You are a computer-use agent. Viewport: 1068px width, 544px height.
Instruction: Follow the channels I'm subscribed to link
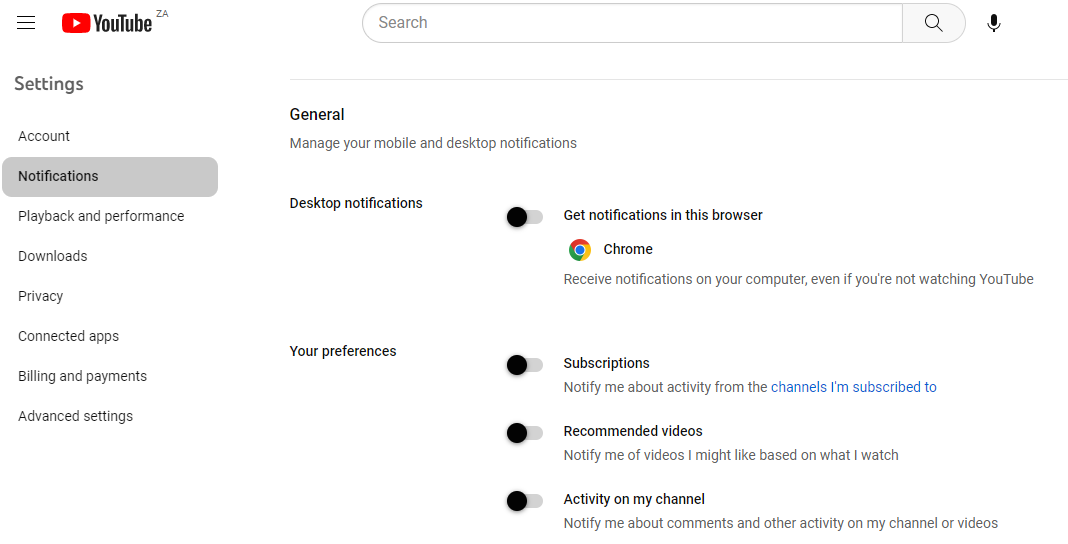[x=853, y=387]
